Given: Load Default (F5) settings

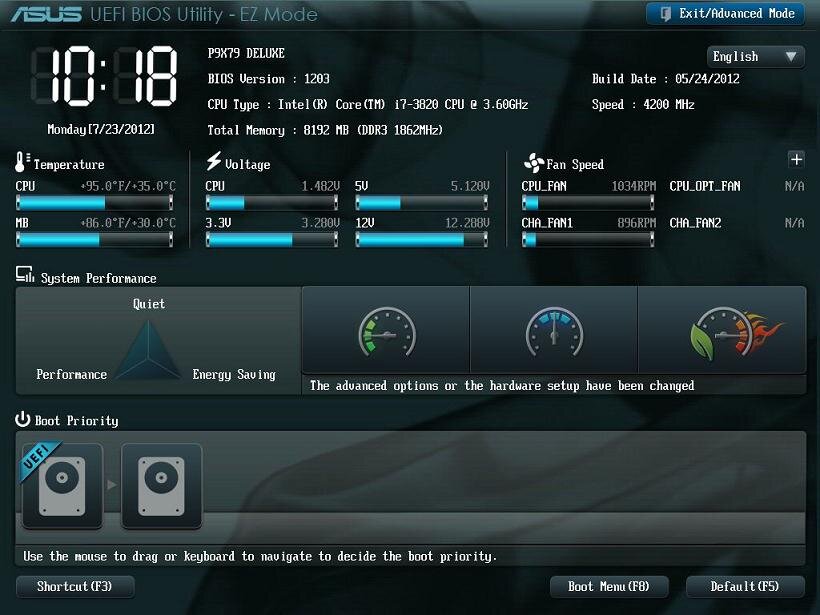Looking at the screenshot, I should (745, 586).
